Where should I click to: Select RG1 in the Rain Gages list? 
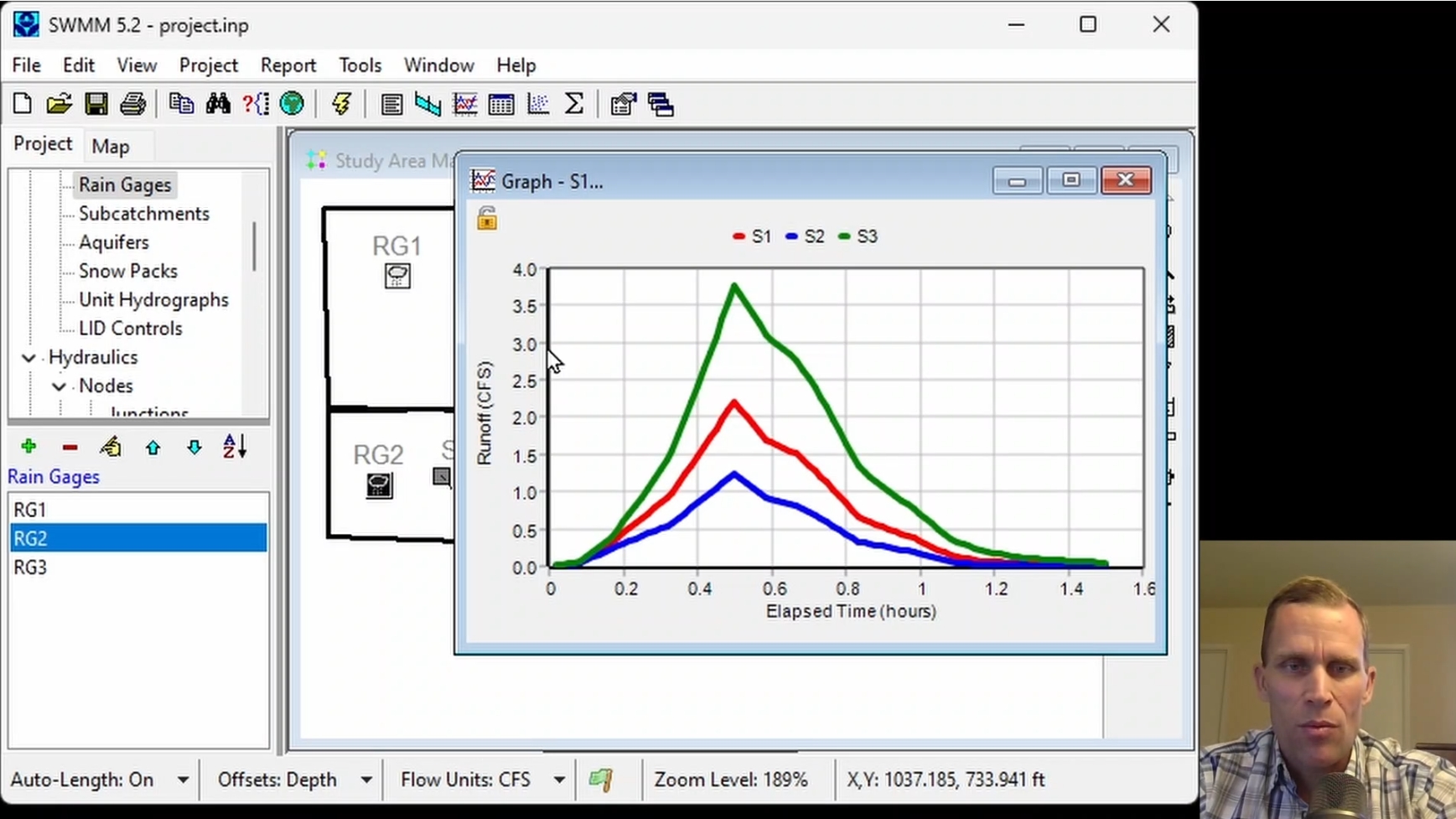[138, 510]
